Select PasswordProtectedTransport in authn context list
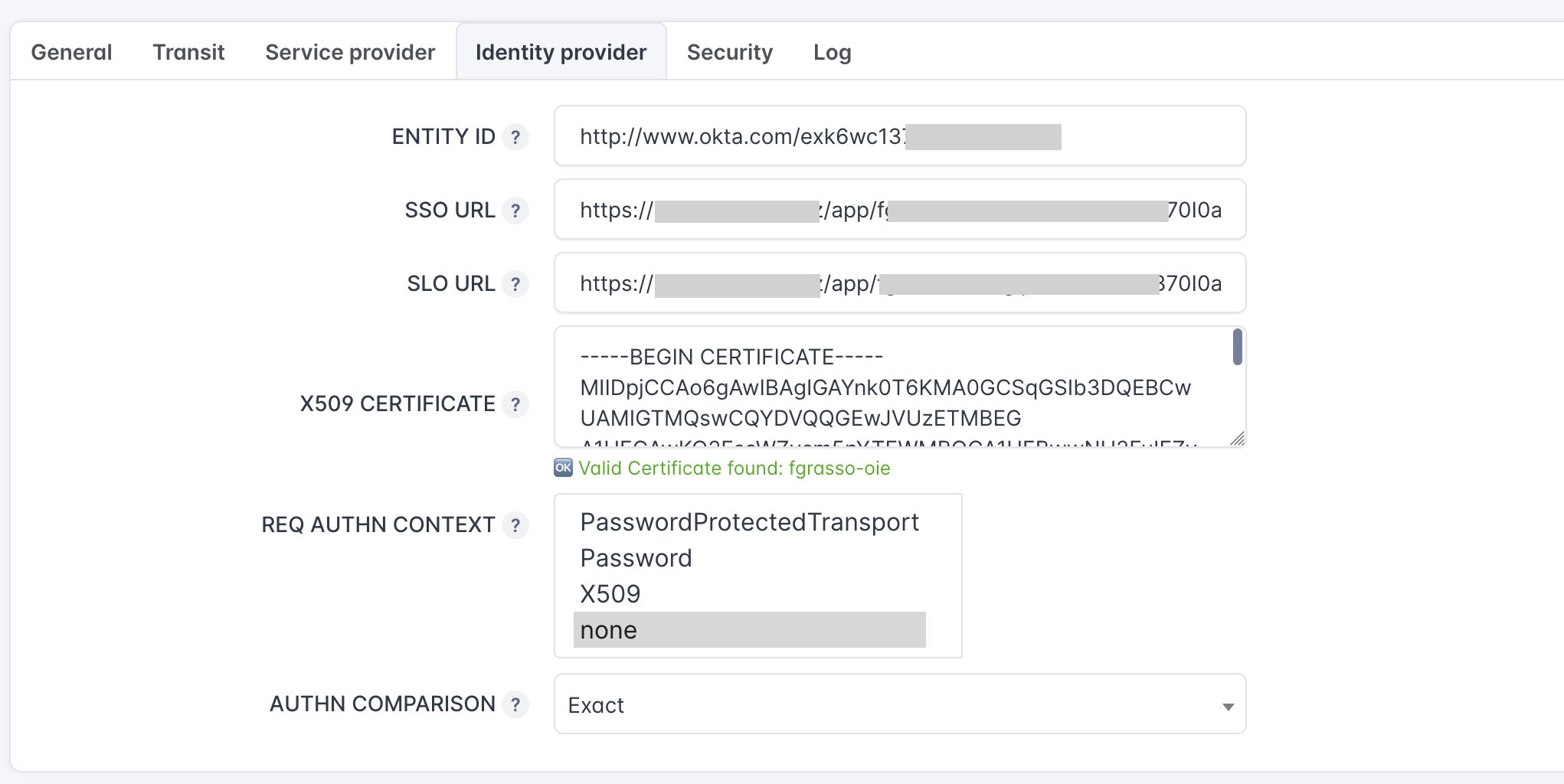 click(x=749, y=522)
